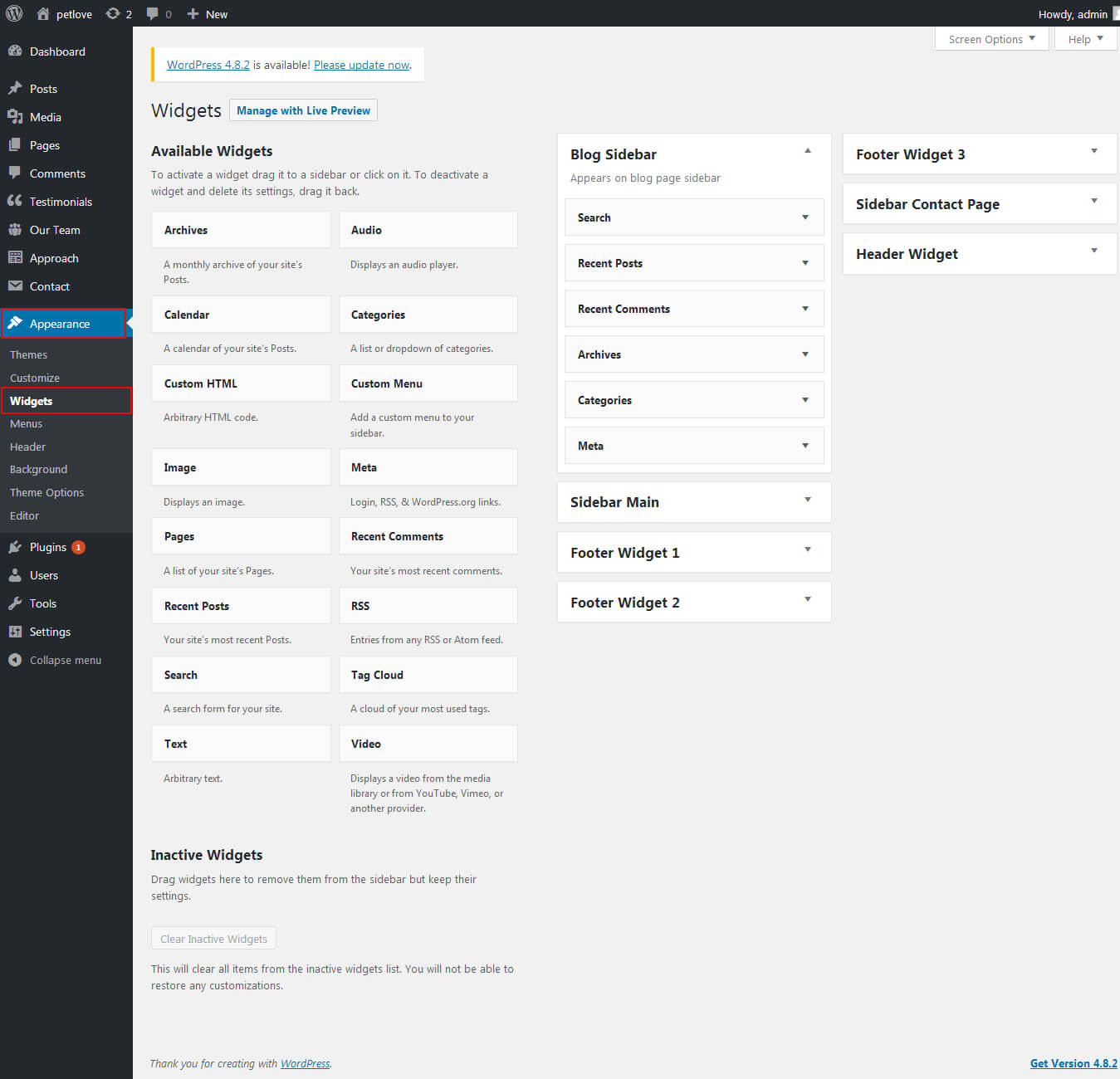Select the Custom HTML available widget
The width and height of the screenshot is (1120, 1079).
tap(241, 383)
